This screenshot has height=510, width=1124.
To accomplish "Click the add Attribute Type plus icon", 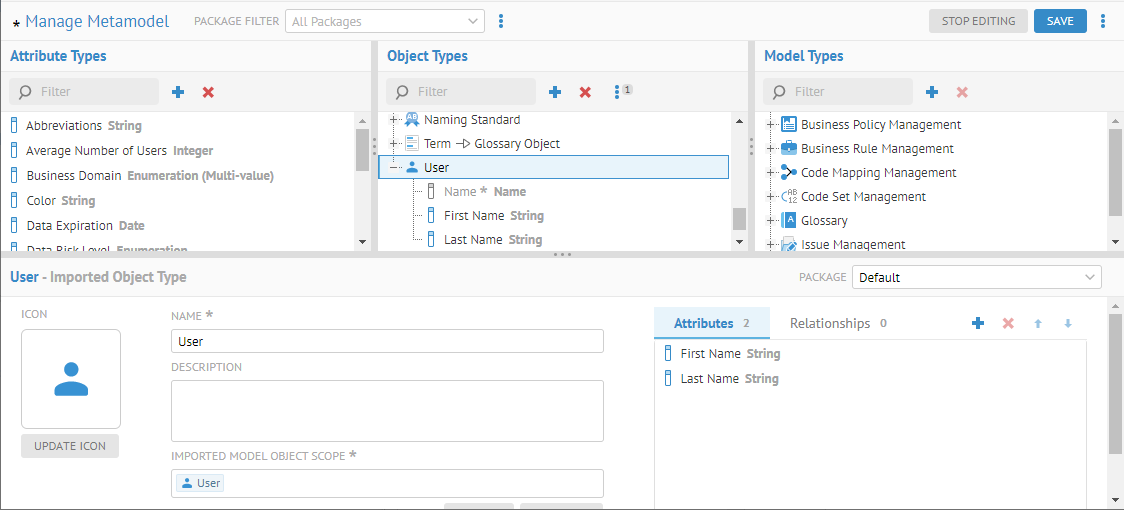I will coord(178,92).
